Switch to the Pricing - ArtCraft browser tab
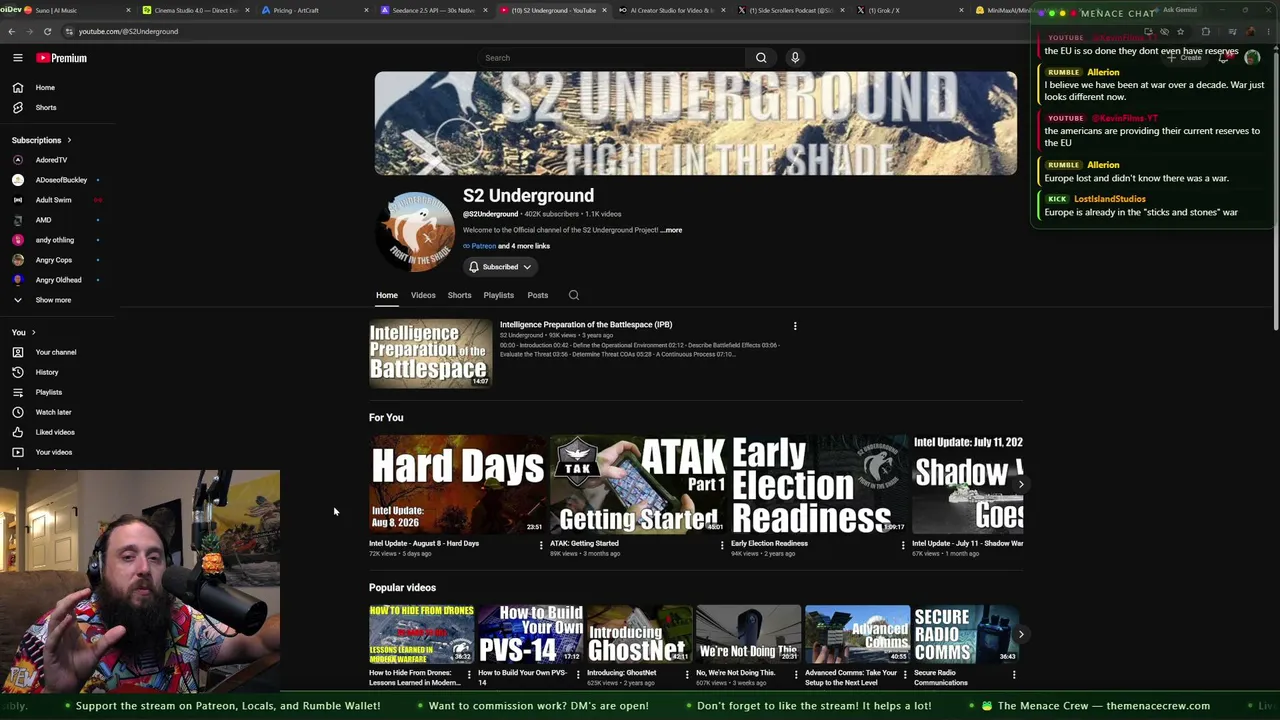The width and height of the screenshot is (1280, 720). [313, 10]
